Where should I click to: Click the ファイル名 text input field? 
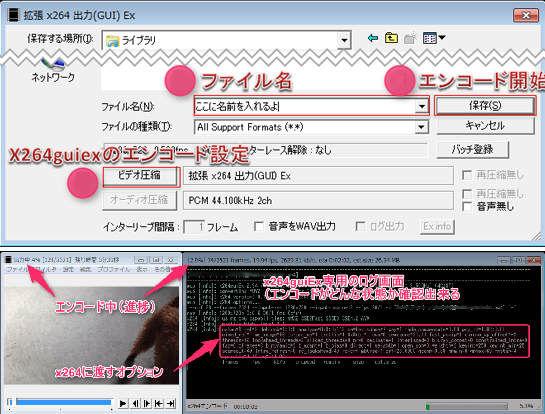click(305, 106)
